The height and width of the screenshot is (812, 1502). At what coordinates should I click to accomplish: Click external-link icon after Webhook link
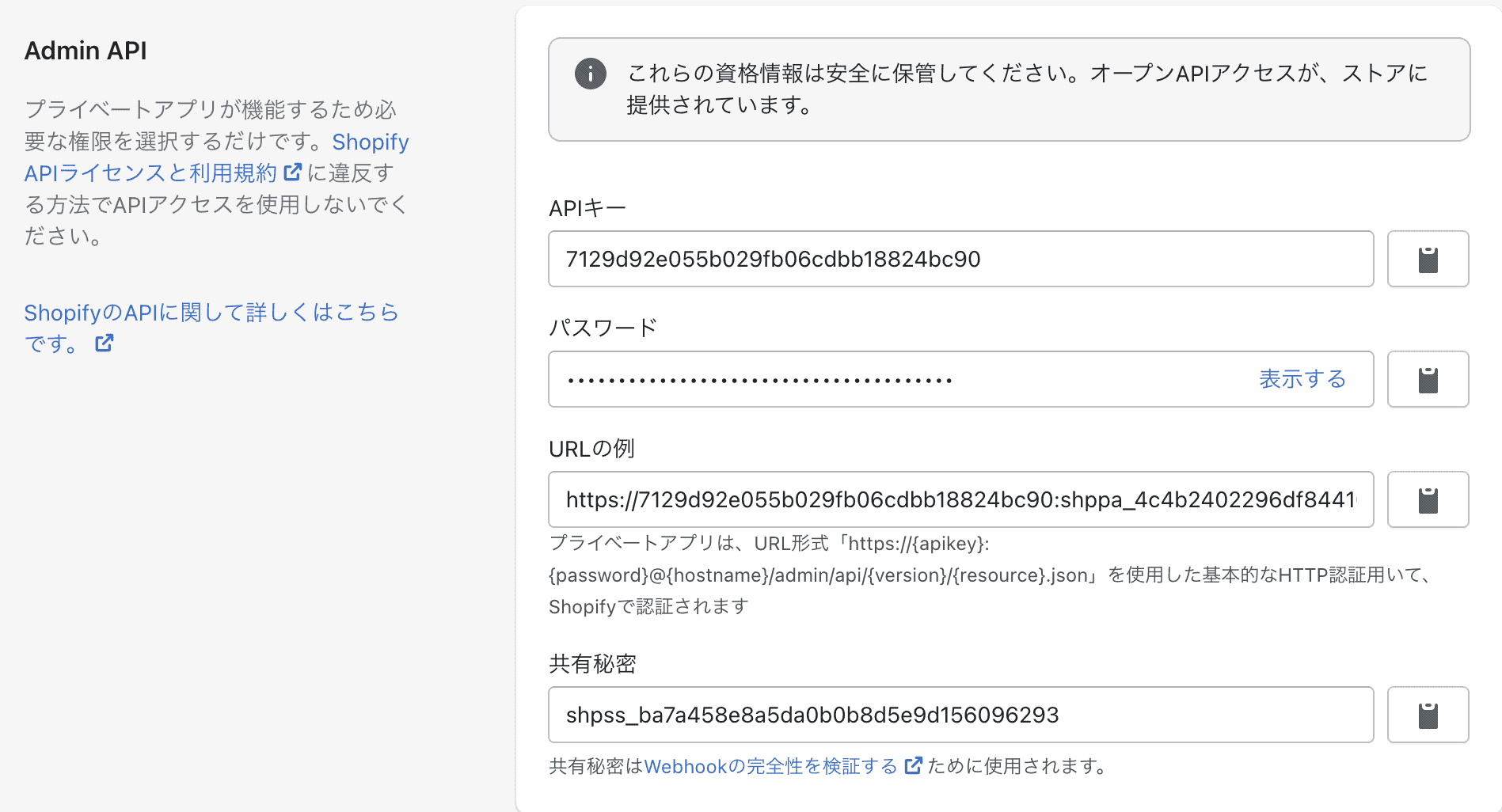pos(913,765)
